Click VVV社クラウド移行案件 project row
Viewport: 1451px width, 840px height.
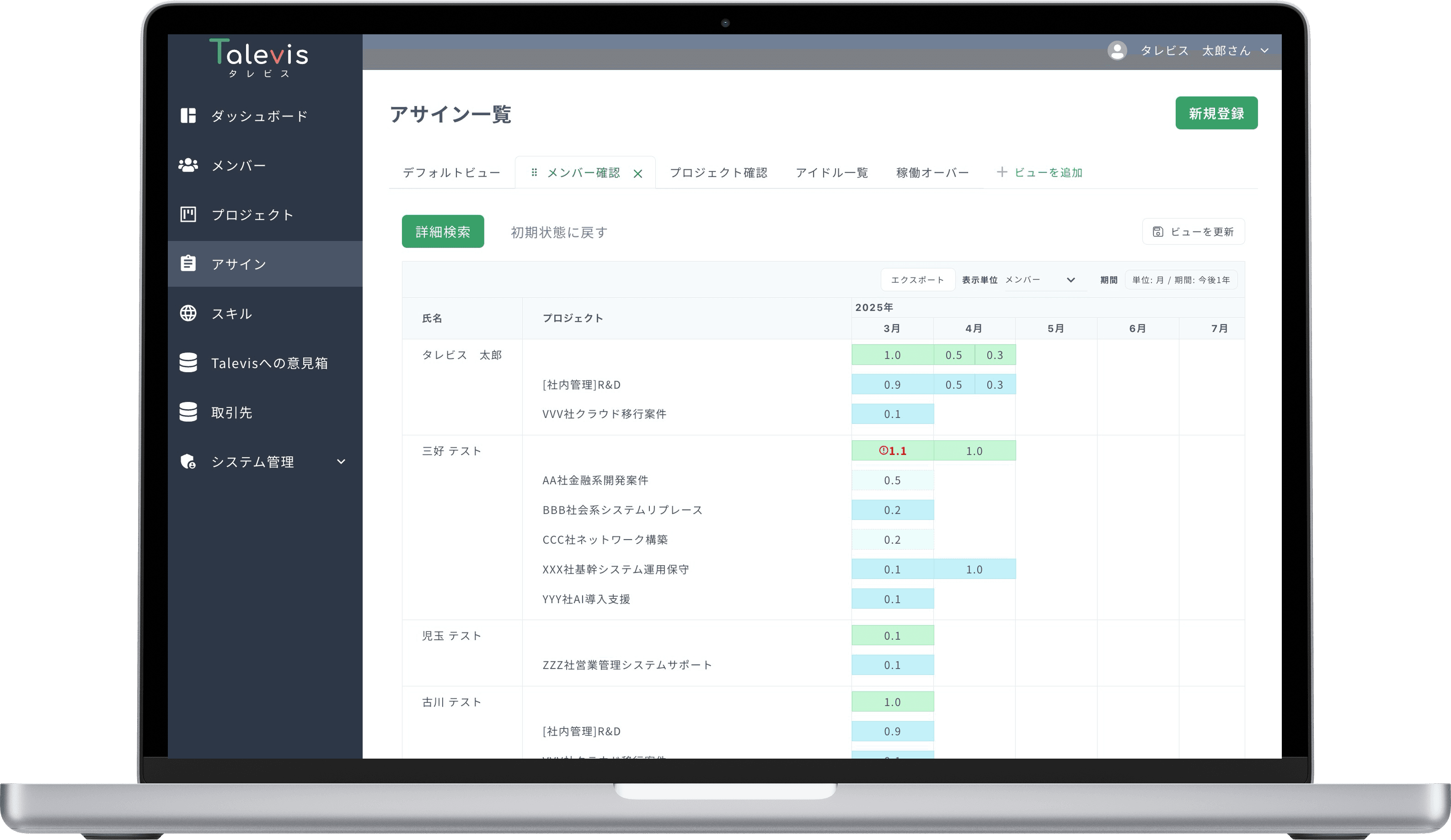pos(604,414)
